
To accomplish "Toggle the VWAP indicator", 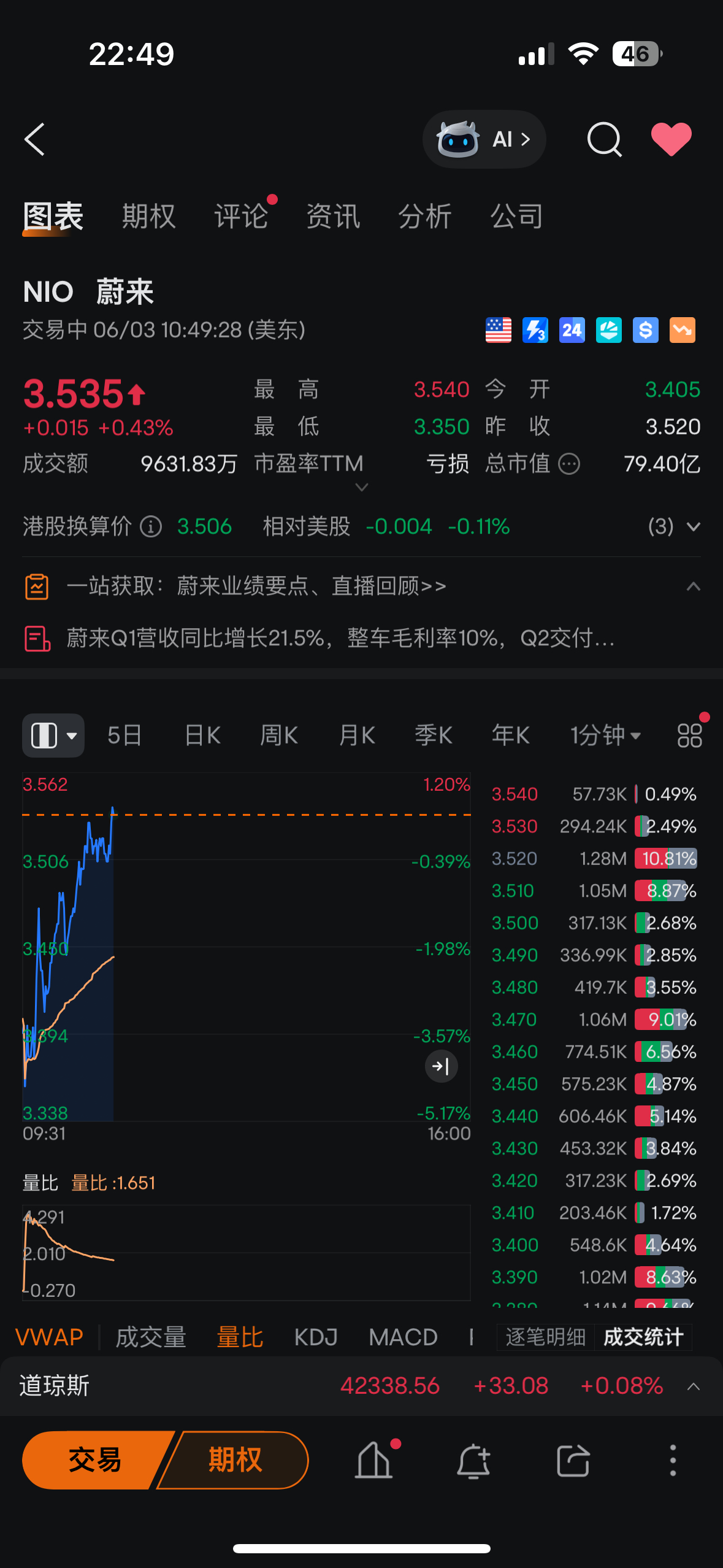I will 49,1337.
